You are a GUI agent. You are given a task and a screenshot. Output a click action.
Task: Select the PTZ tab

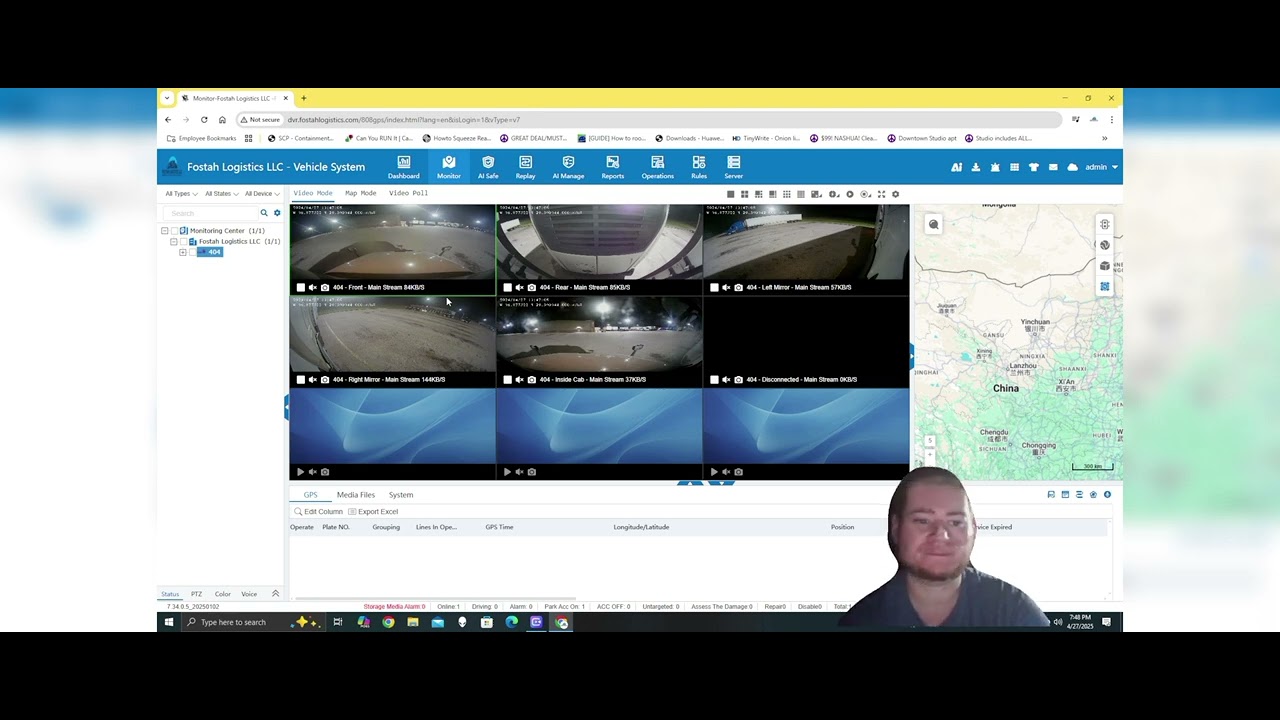coord(197,594)
